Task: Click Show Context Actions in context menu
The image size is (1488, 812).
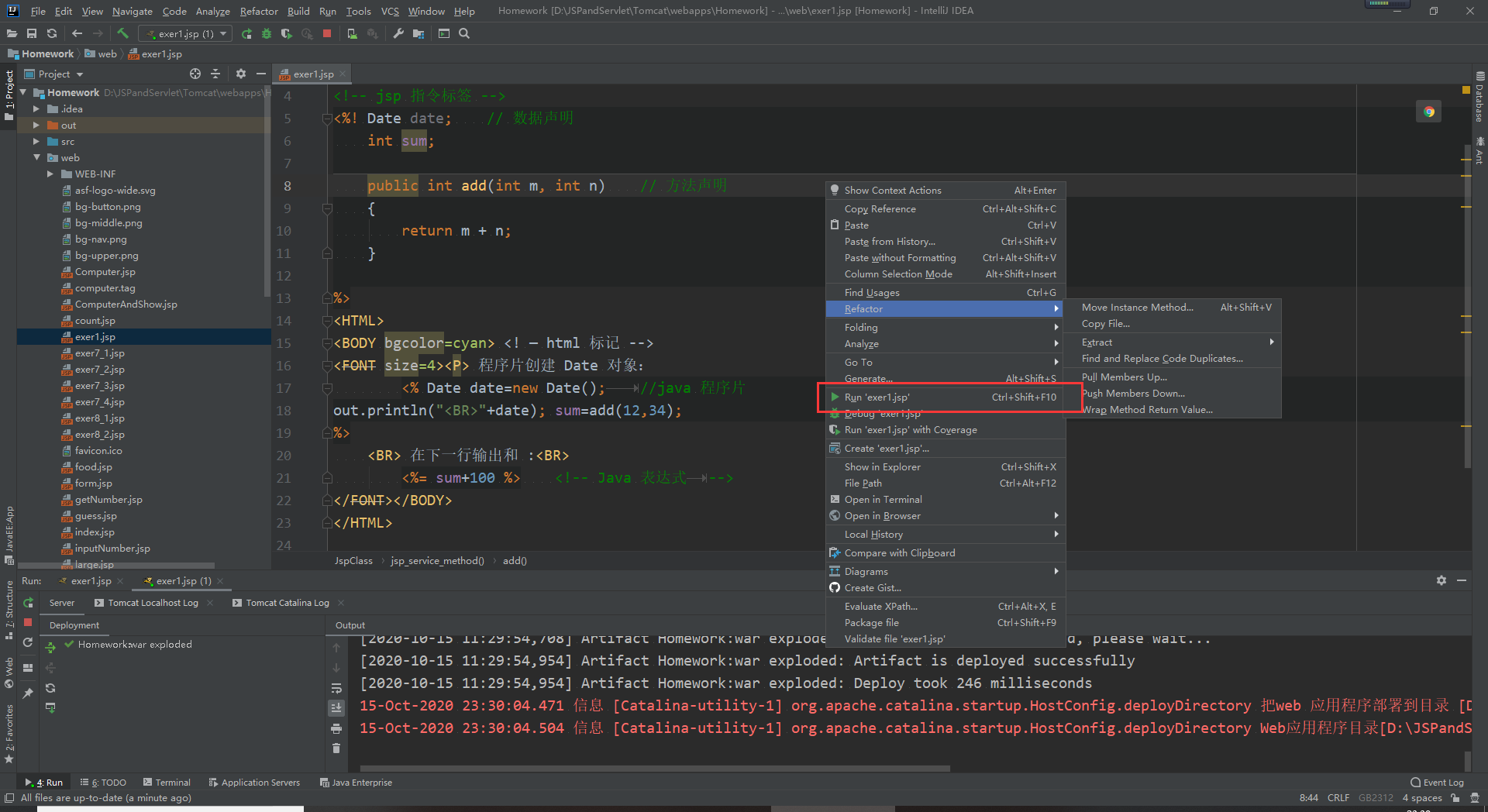Action: point(945,190)
